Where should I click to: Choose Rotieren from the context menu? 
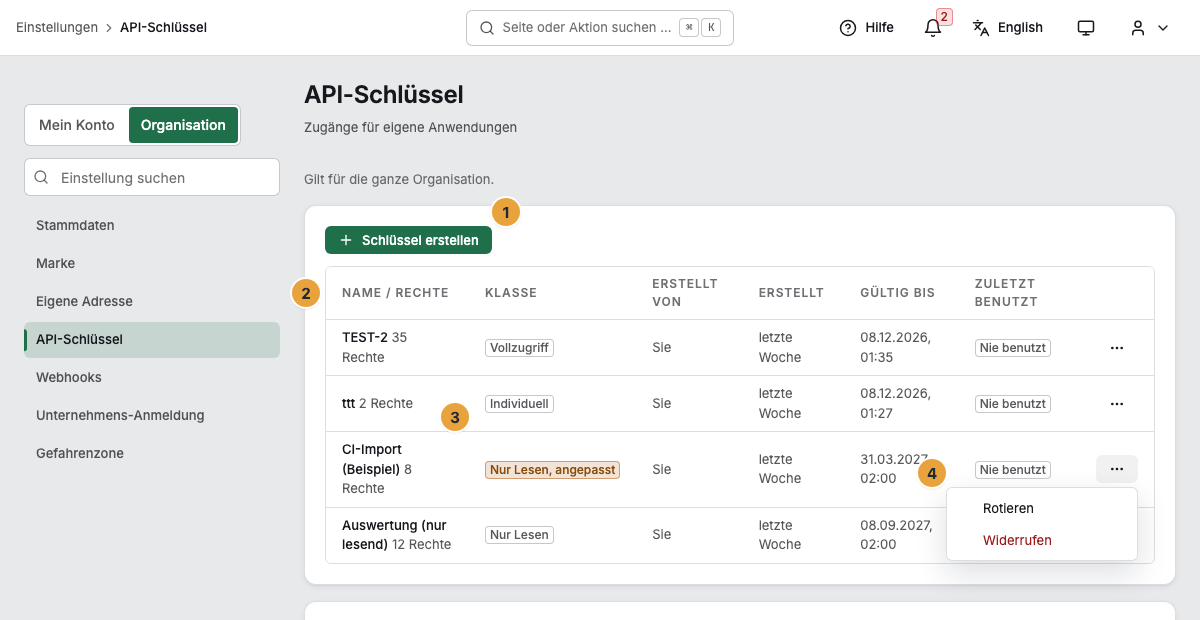point(1042,508)
